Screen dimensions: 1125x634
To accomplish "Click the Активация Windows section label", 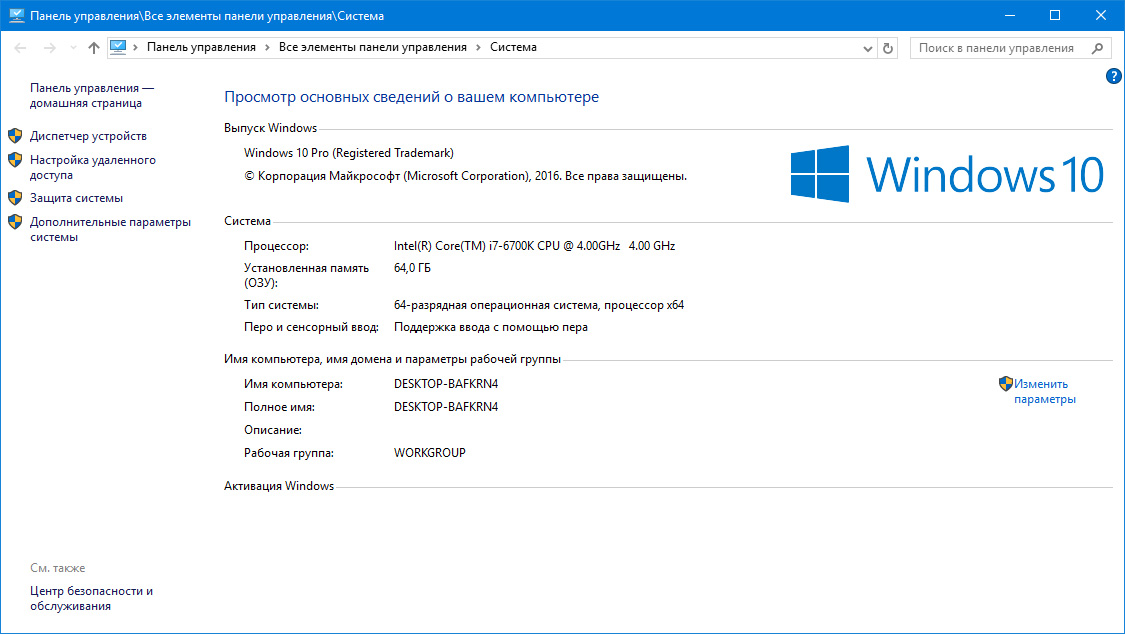I will tap(279, 486).
